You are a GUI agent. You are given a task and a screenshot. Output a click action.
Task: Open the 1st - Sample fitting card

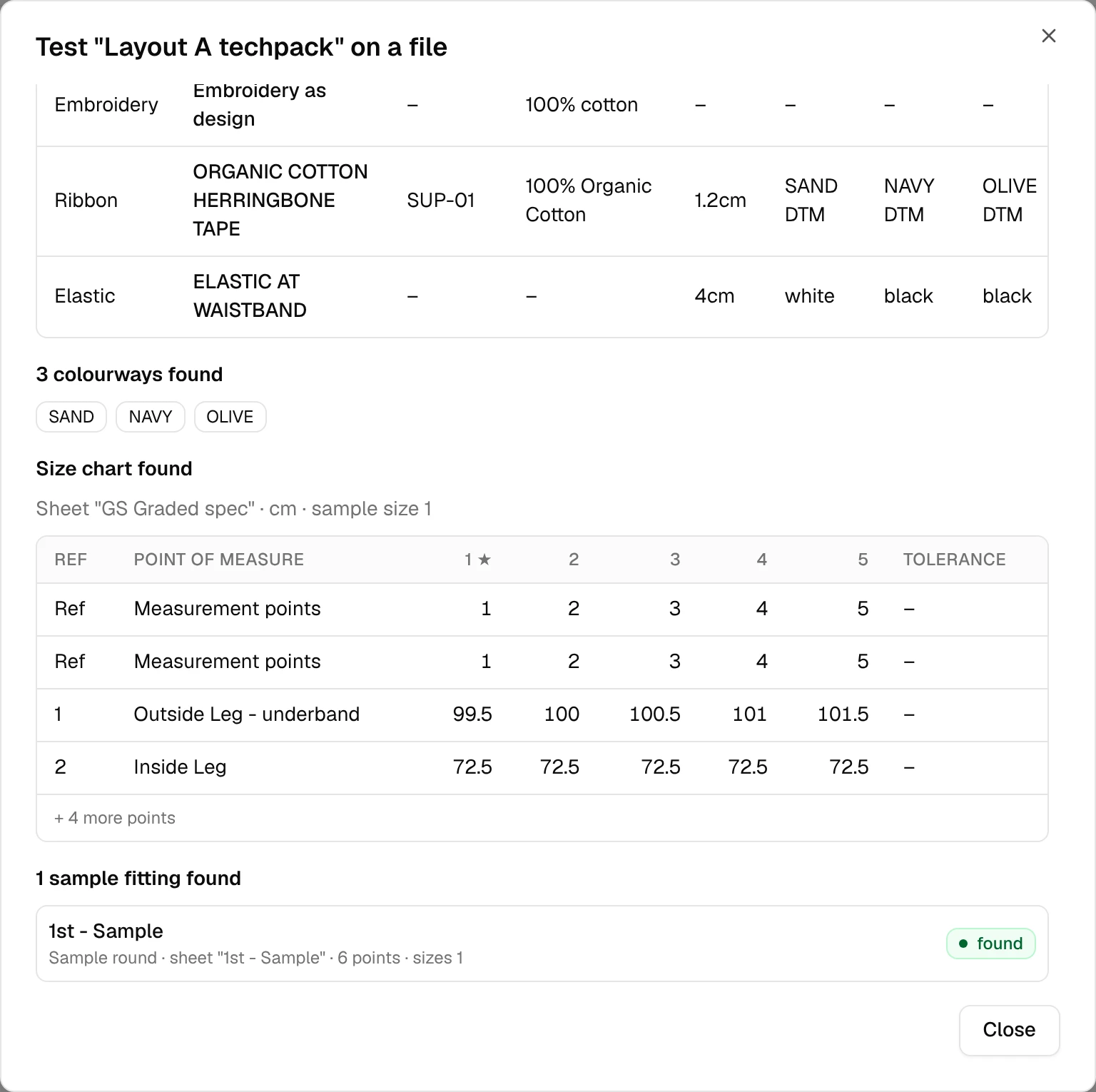tap(542, 944)
